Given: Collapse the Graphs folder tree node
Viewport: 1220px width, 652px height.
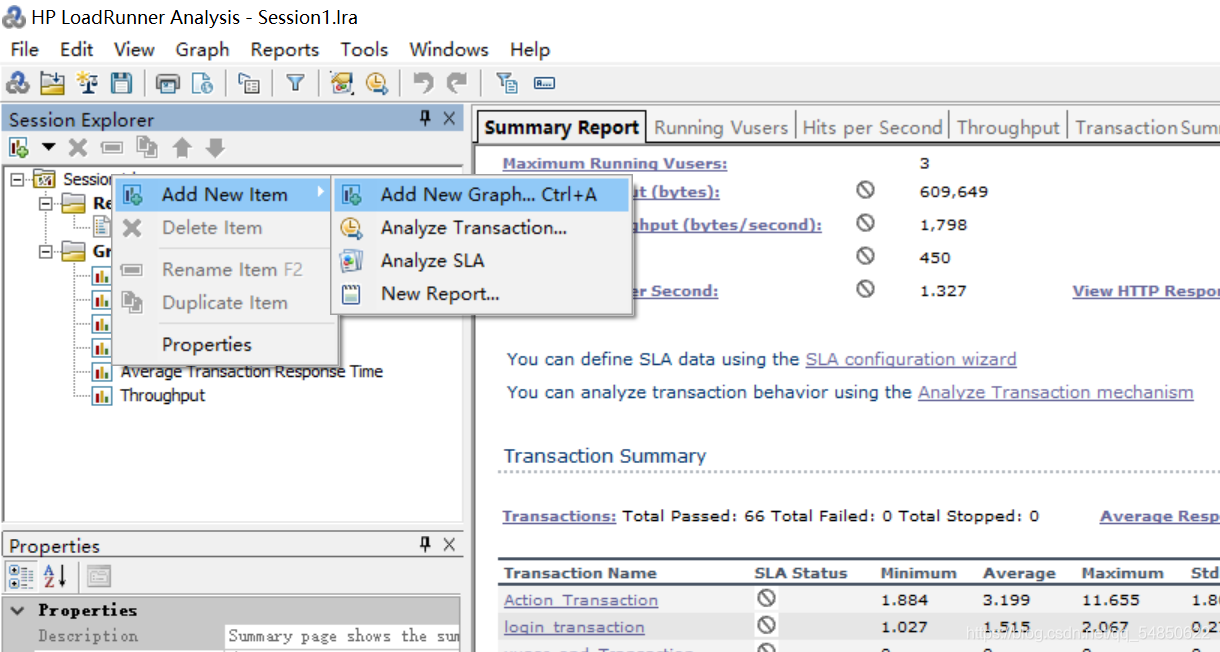Looking at the screenshot, I should [45, 251].
